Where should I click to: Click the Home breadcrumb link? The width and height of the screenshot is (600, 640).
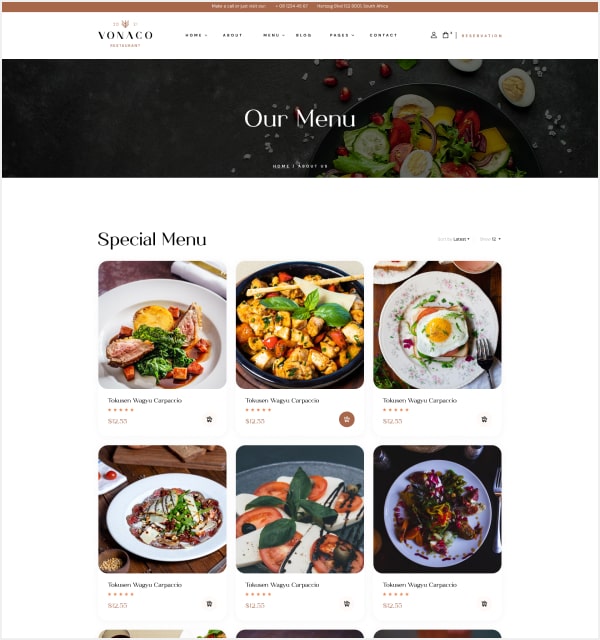[281, 167]
